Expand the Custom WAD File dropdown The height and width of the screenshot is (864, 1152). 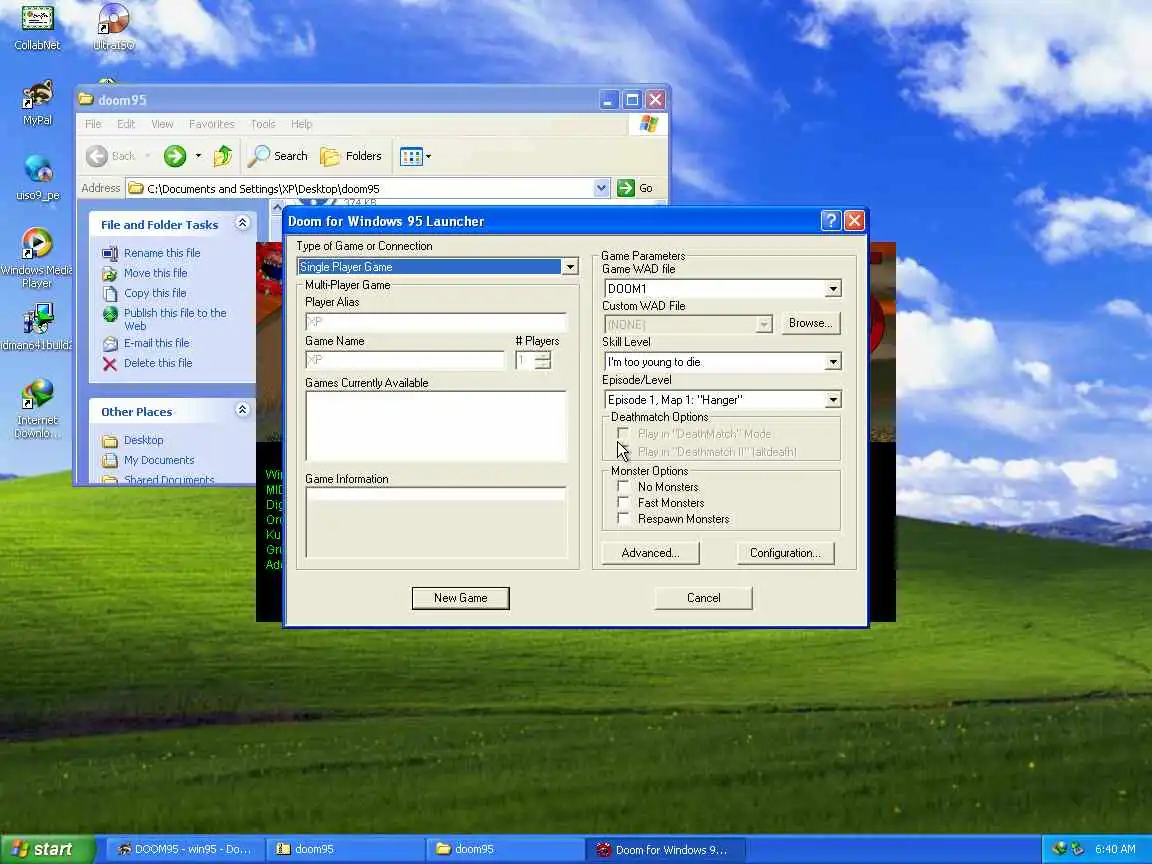[x=764, y=324]
